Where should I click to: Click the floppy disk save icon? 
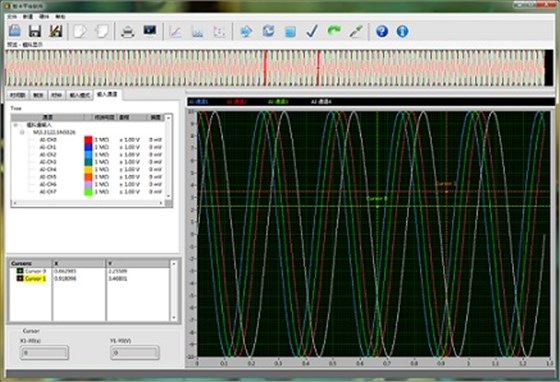[35, 31]
